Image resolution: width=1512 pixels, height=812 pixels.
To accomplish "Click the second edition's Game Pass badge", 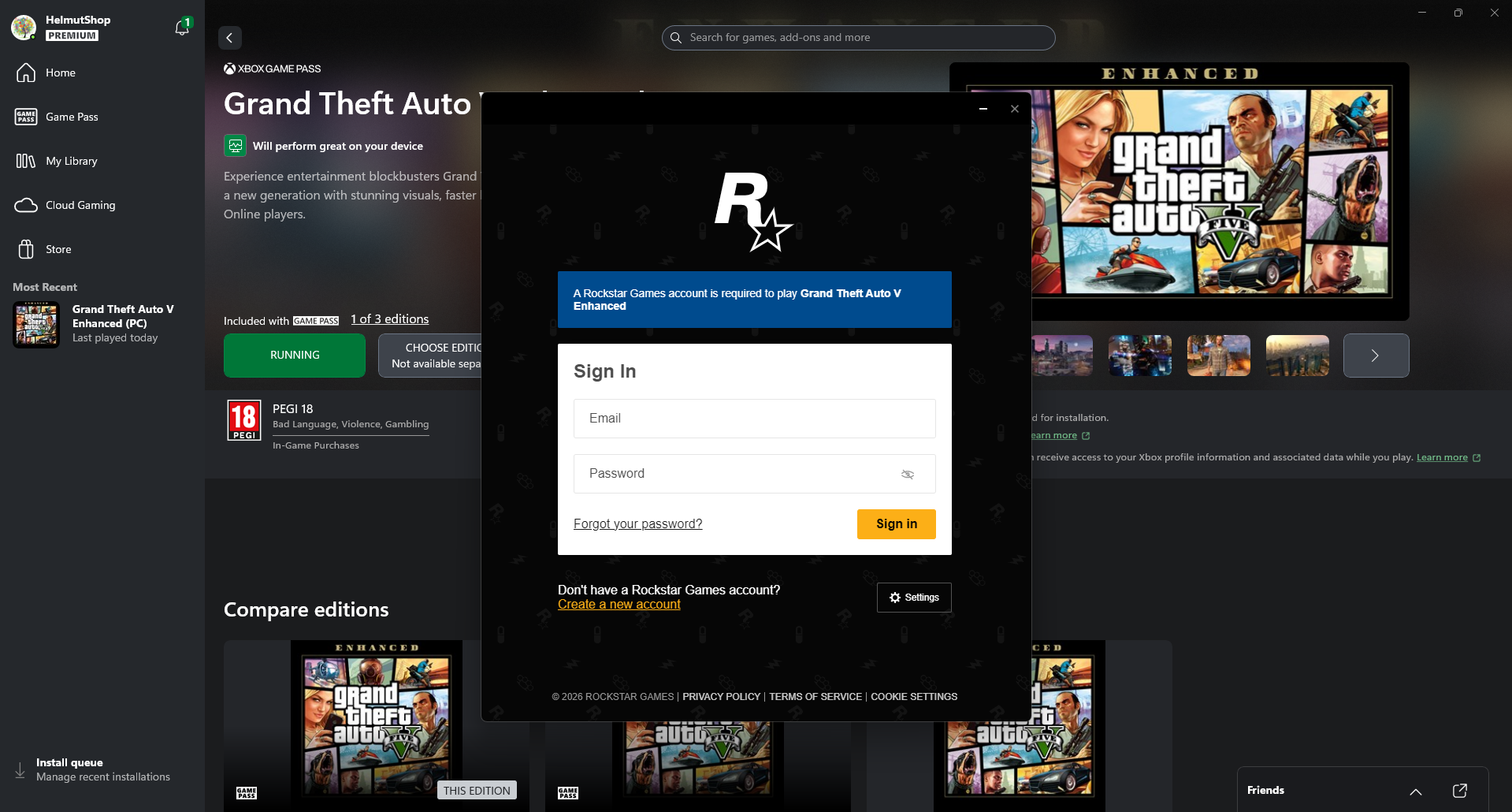I will (568, 793).
